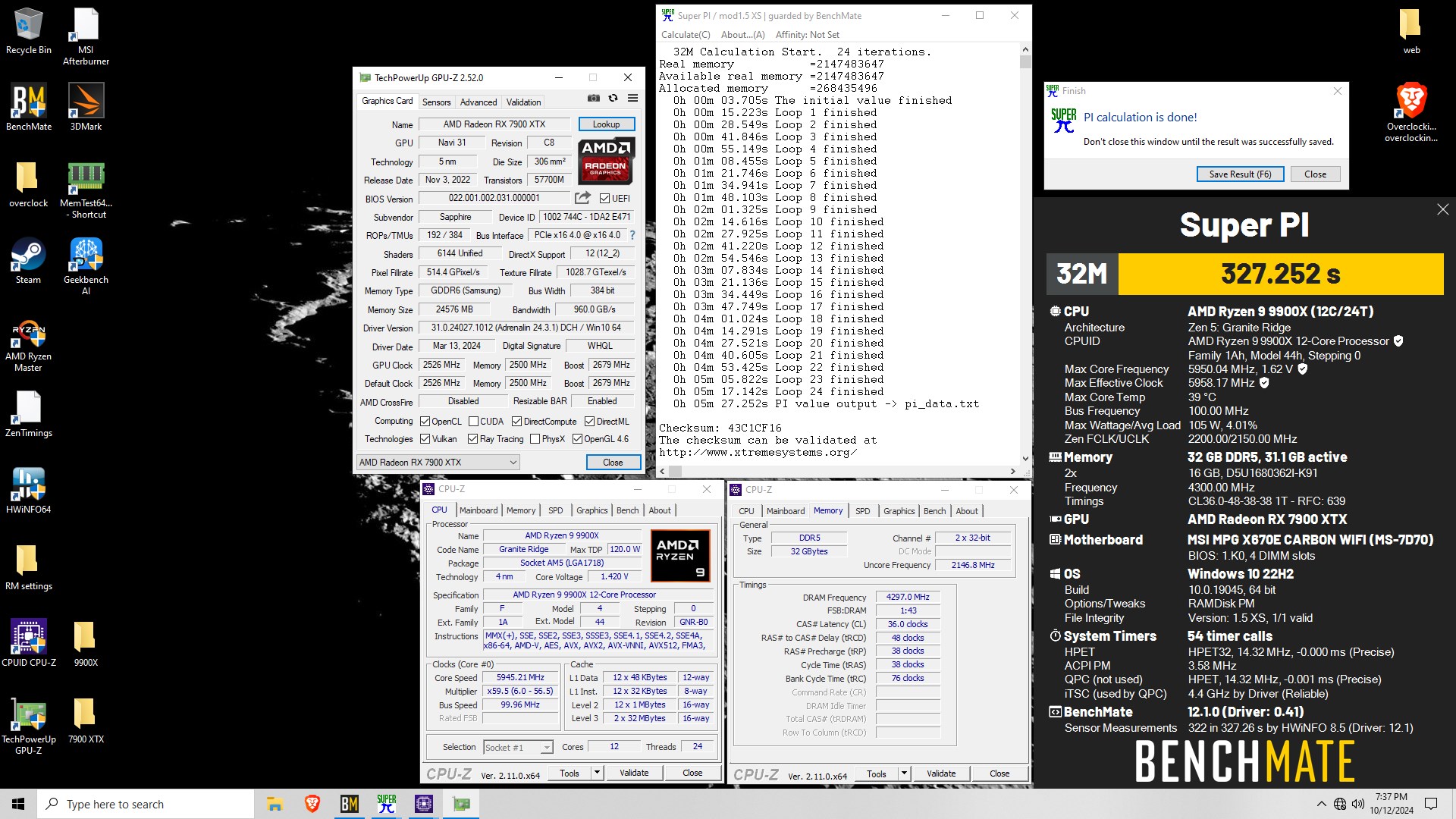
Task: Click Bus Interface question mark in GPU-Z
Action: click(x=632, y=235)
